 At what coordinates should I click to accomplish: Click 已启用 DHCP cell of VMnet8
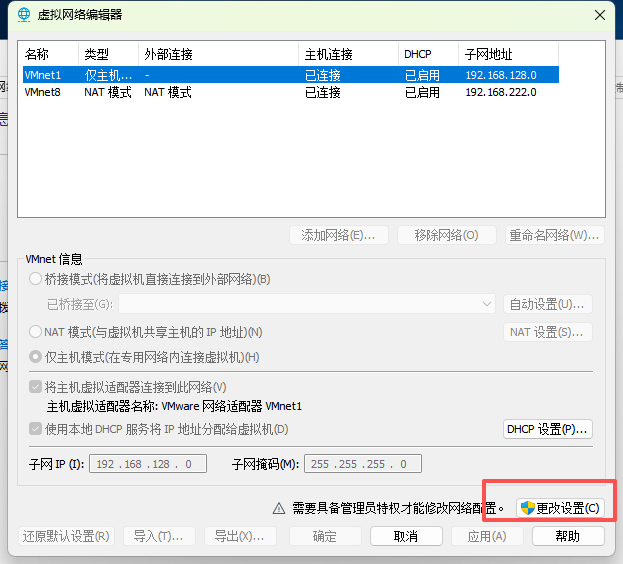[x=422, y=92]
